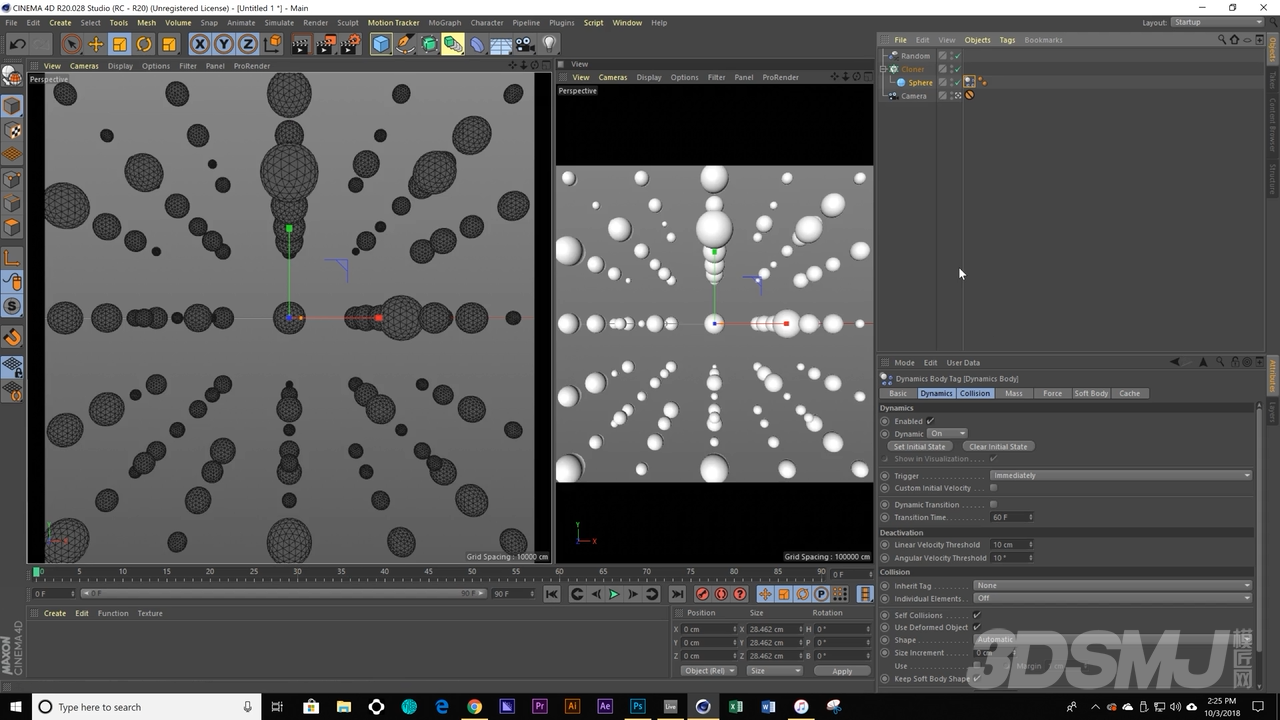The image size is (1280, 720).
Task: Select the Camera object in tree
Action: [x=914, y=96]
